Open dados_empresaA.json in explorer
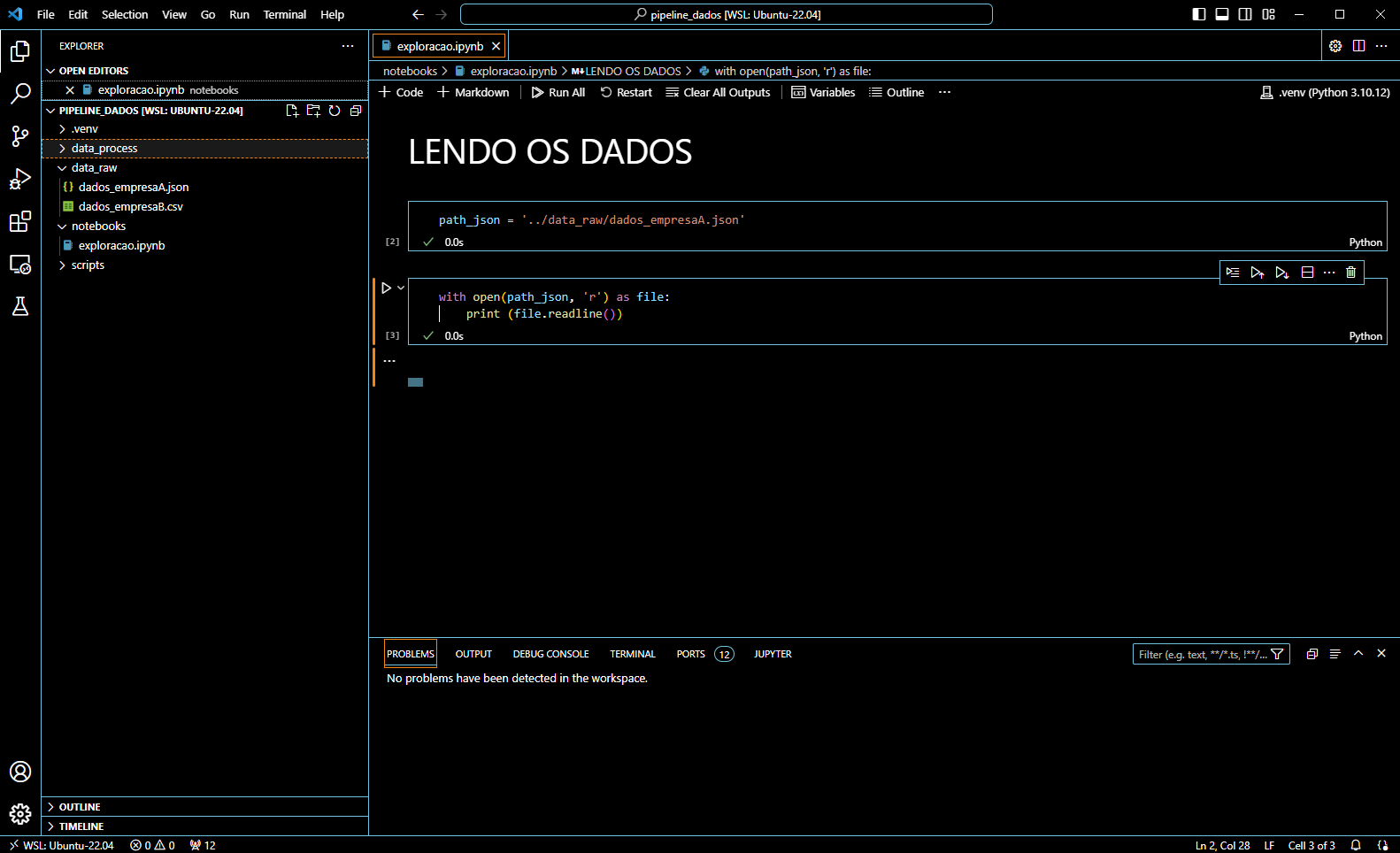The height and width of the screenshot is (853, 1400). pos(204,188)
